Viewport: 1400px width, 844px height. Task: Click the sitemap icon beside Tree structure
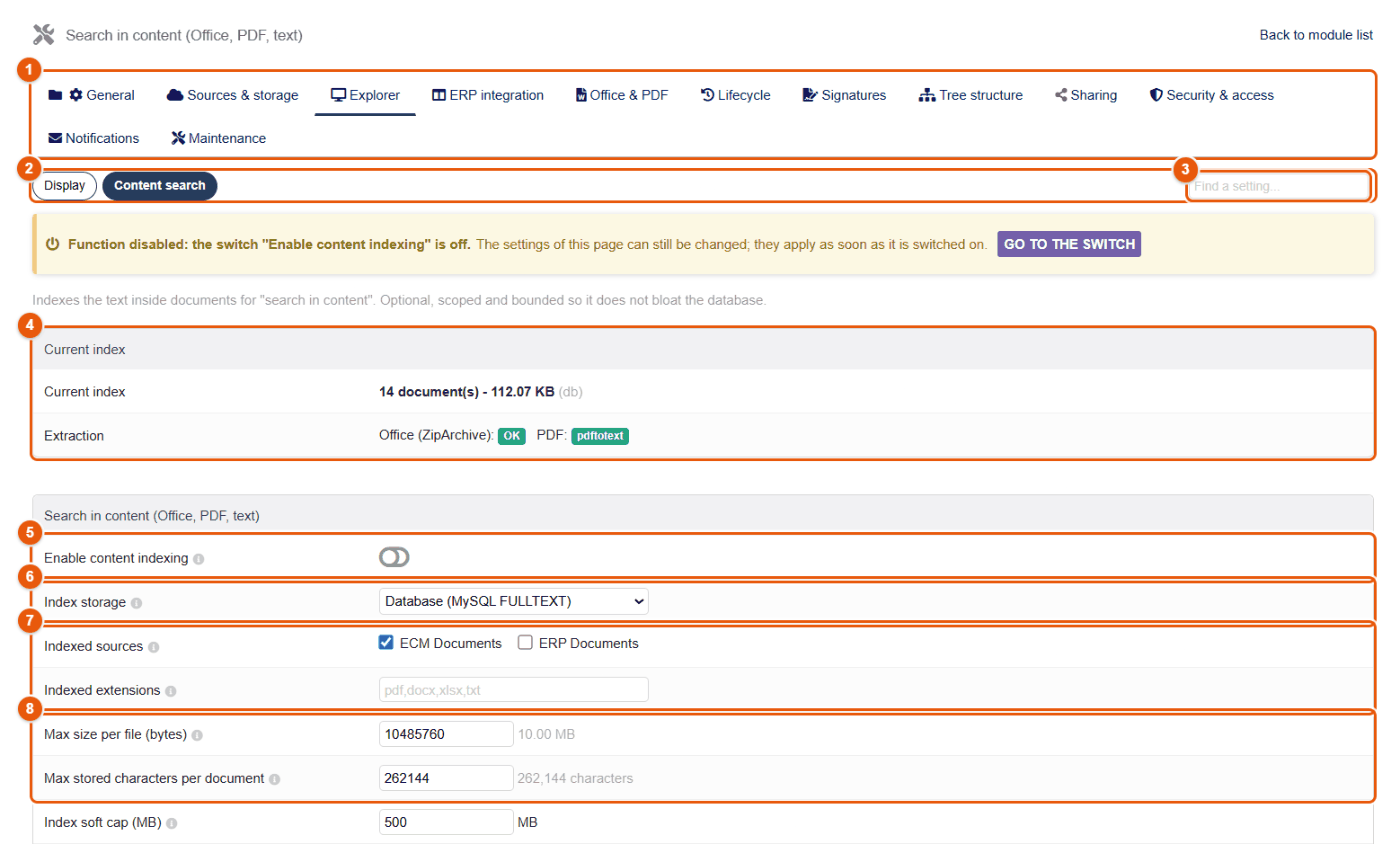(927, 95)
